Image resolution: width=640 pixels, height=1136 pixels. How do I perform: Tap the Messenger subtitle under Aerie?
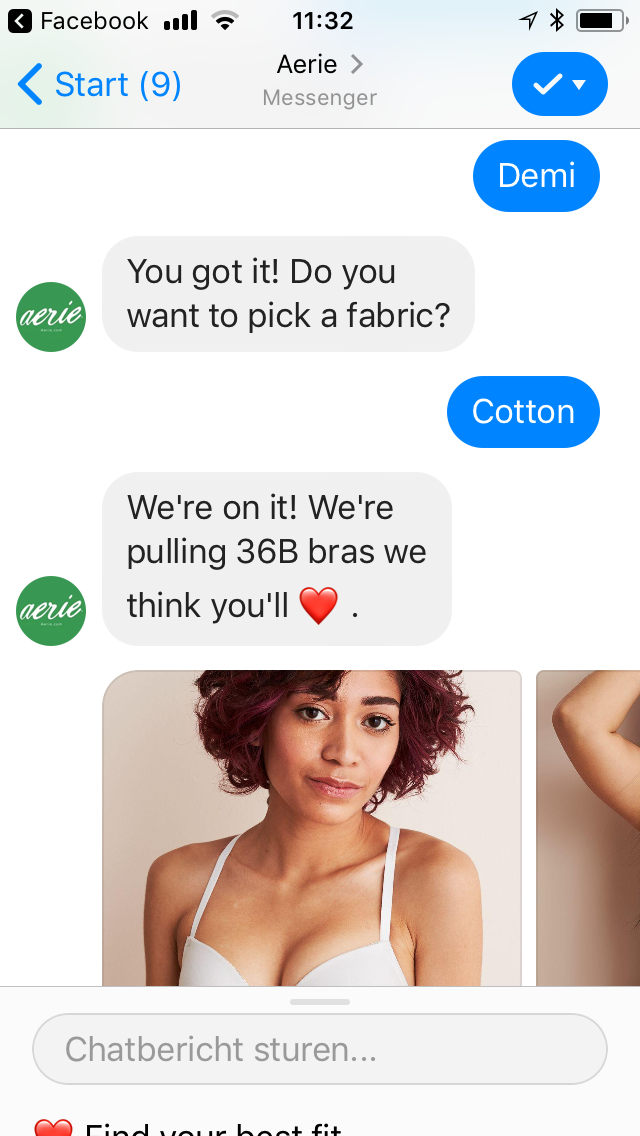coord(320,98)
